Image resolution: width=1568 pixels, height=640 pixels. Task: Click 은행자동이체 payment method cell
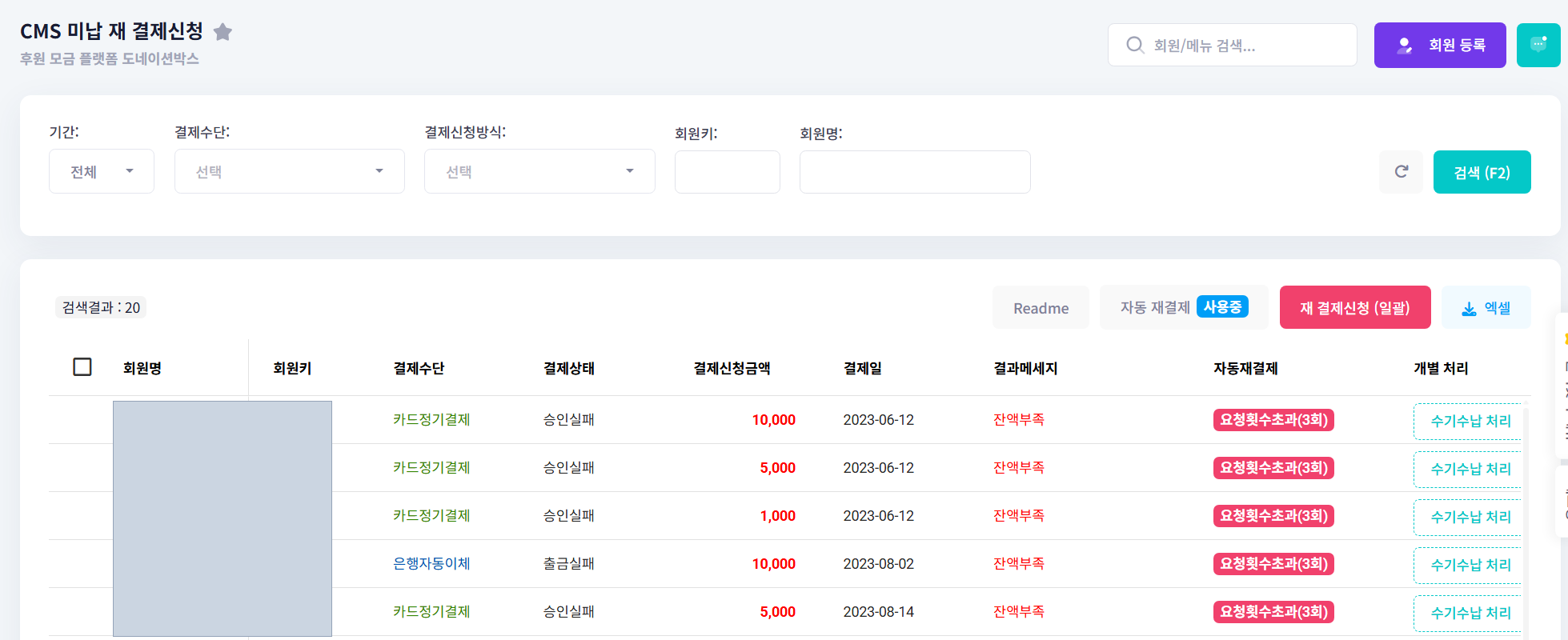[431, 563]
